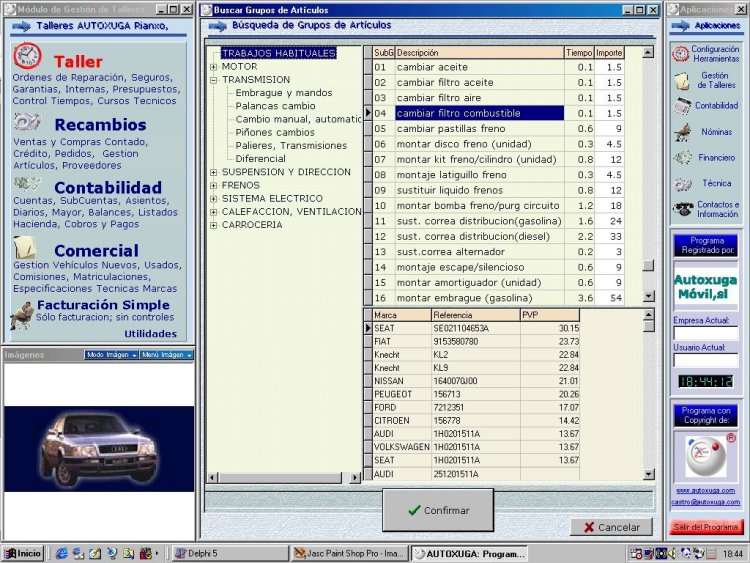Switch to Delphi 5 taskbar item
Viewport: 750px width, 563px height.
(x=230, y=553)
